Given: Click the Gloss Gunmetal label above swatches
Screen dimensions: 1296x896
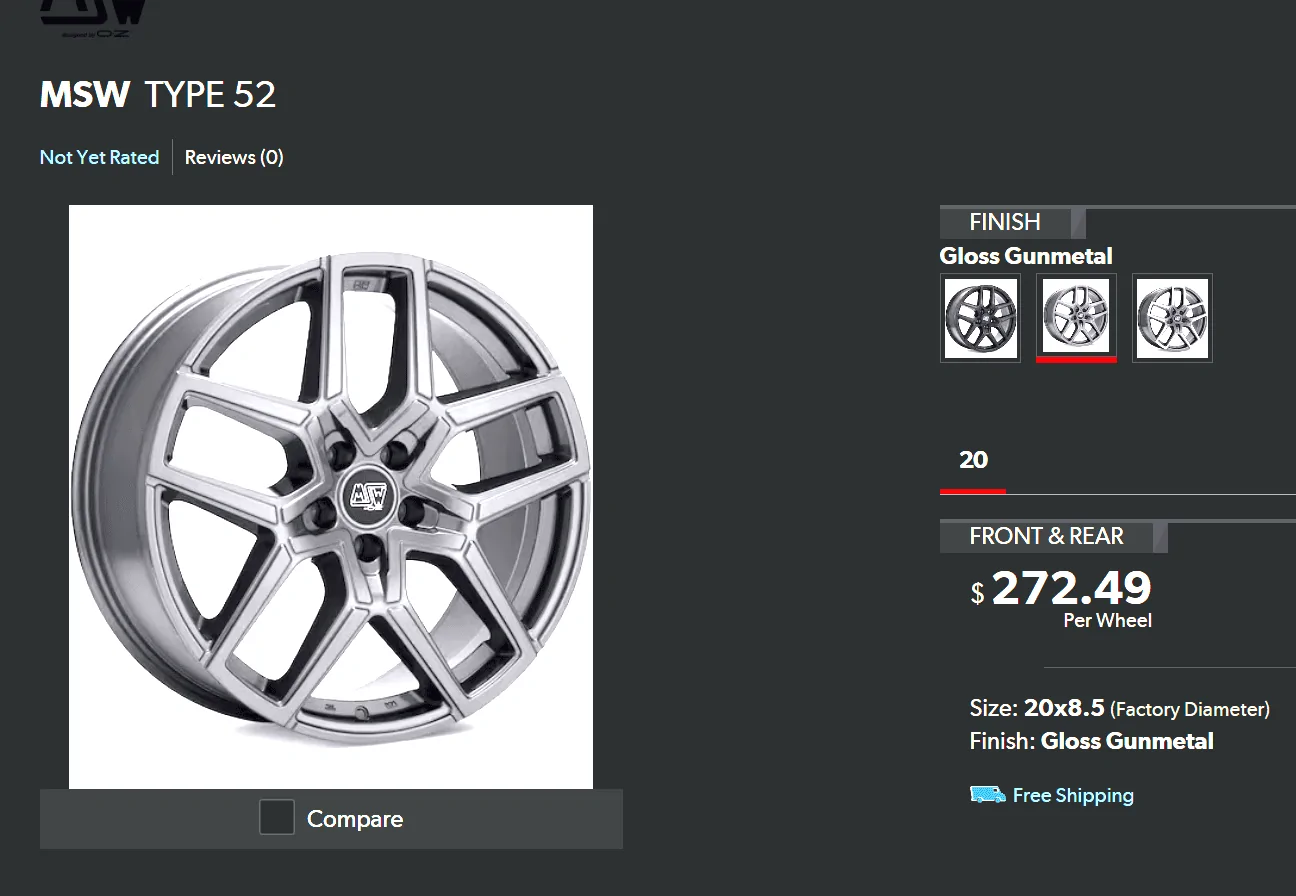Looking at the screenshot, I should pos(1026,256).
